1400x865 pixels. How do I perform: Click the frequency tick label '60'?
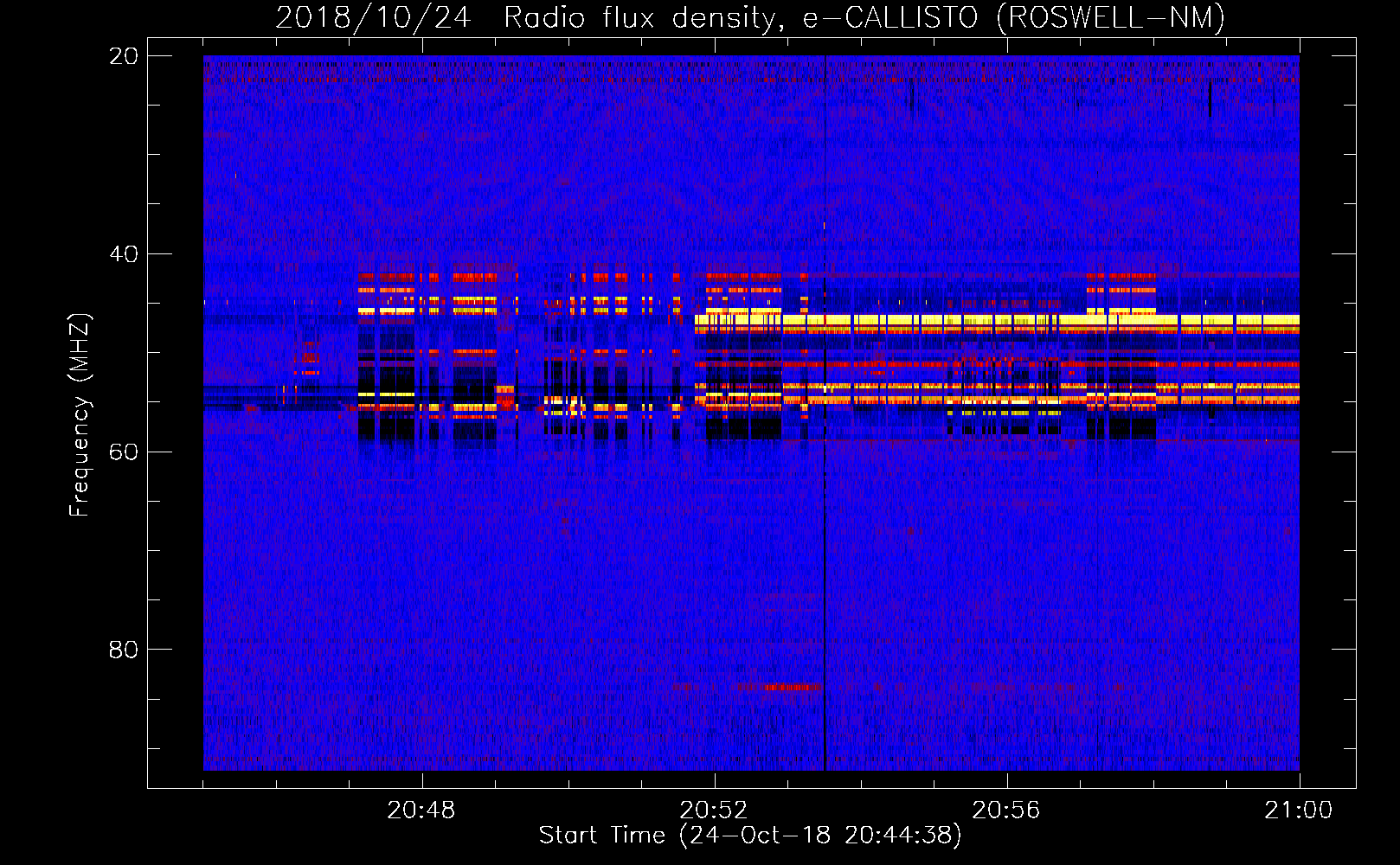(x=124, y=452)
